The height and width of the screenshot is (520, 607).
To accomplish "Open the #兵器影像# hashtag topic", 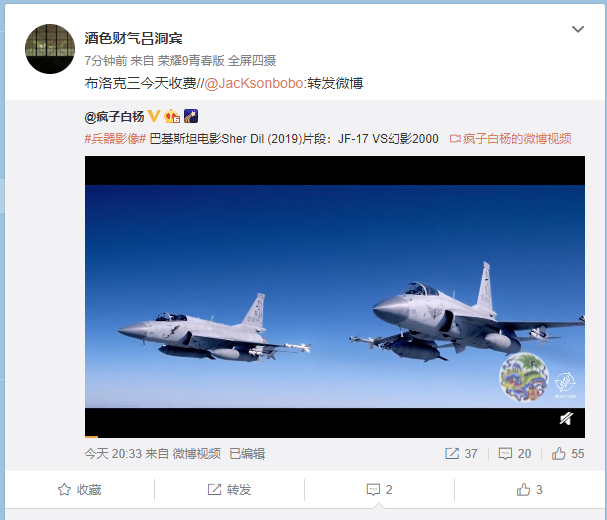I will [115, 139].
